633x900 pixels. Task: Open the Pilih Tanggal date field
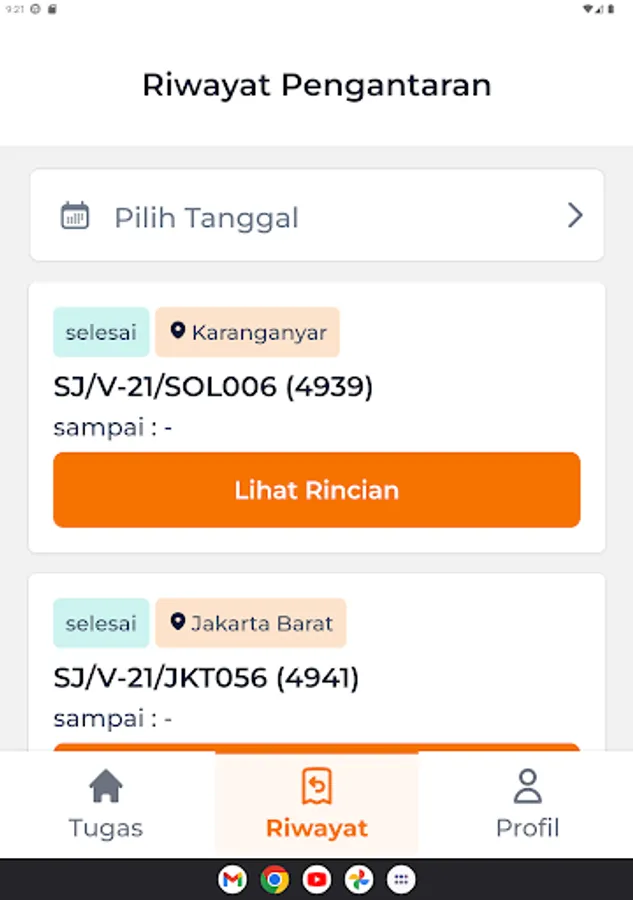(316, 216)
